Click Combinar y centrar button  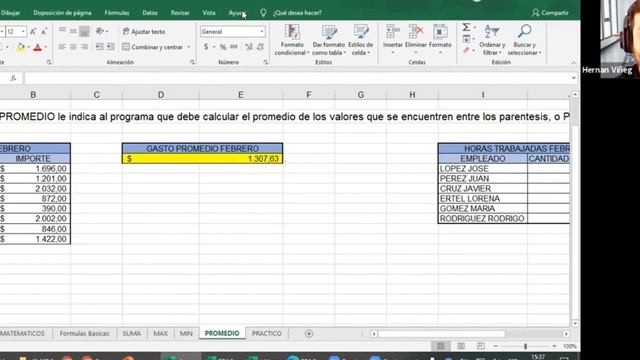tap(153, 47)
